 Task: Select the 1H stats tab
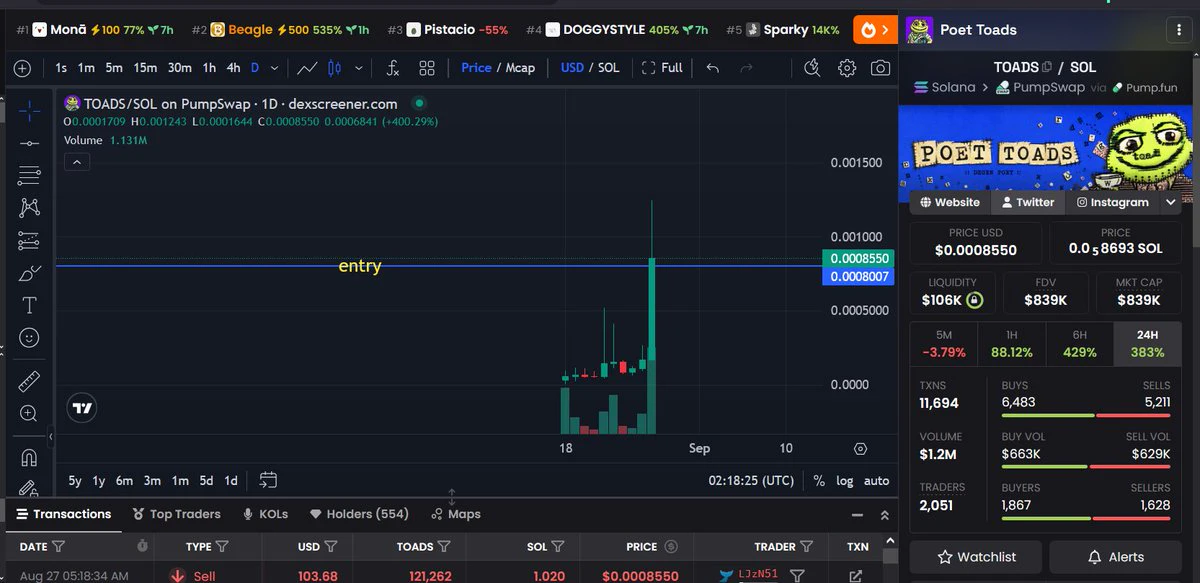1011,344
